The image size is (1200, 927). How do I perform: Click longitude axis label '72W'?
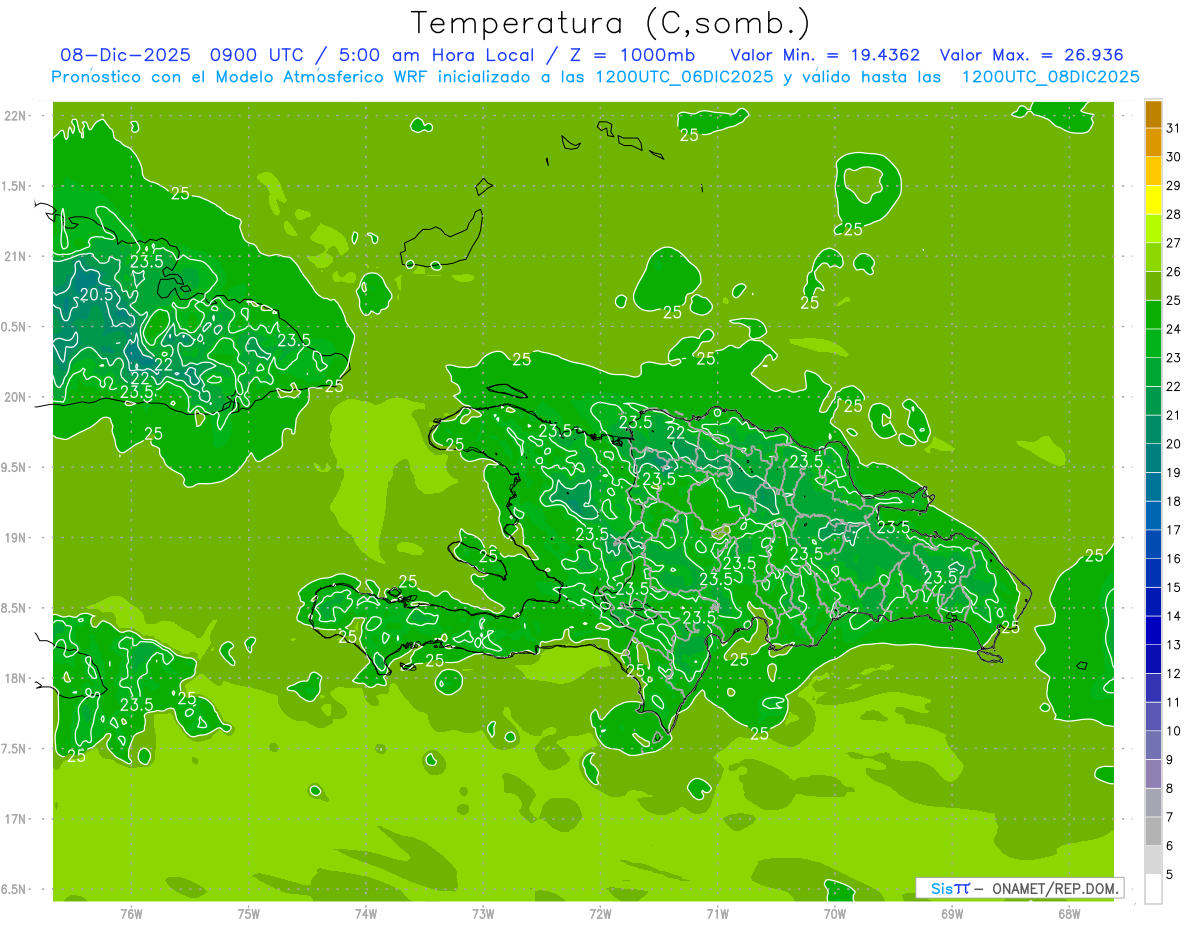click(600, 914)
